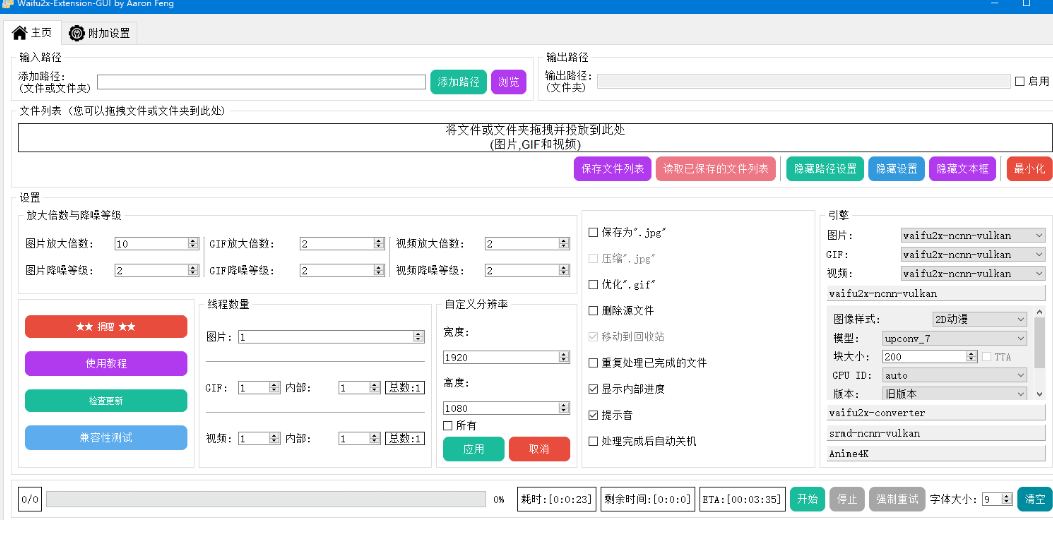Adjust 宽度 width 1920 spinner
Image resolution: width=1053 pixels, height=543 pixels.
tap(564, 357)
